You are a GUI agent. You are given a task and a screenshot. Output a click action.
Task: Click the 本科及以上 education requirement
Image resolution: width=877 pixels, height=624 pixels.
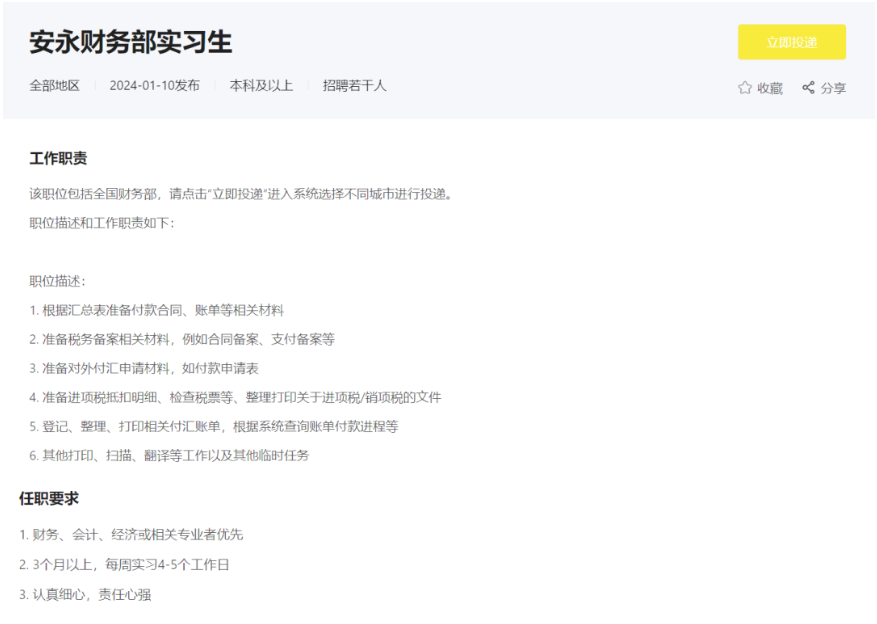pyautogui.click(x=261, y=86)
